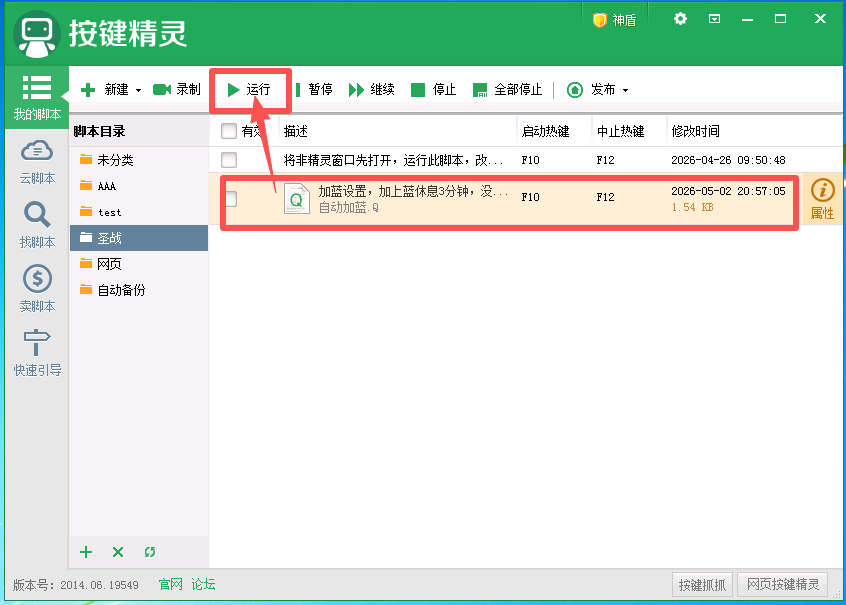Run the selected script with 运行

[x=249, y=90]
